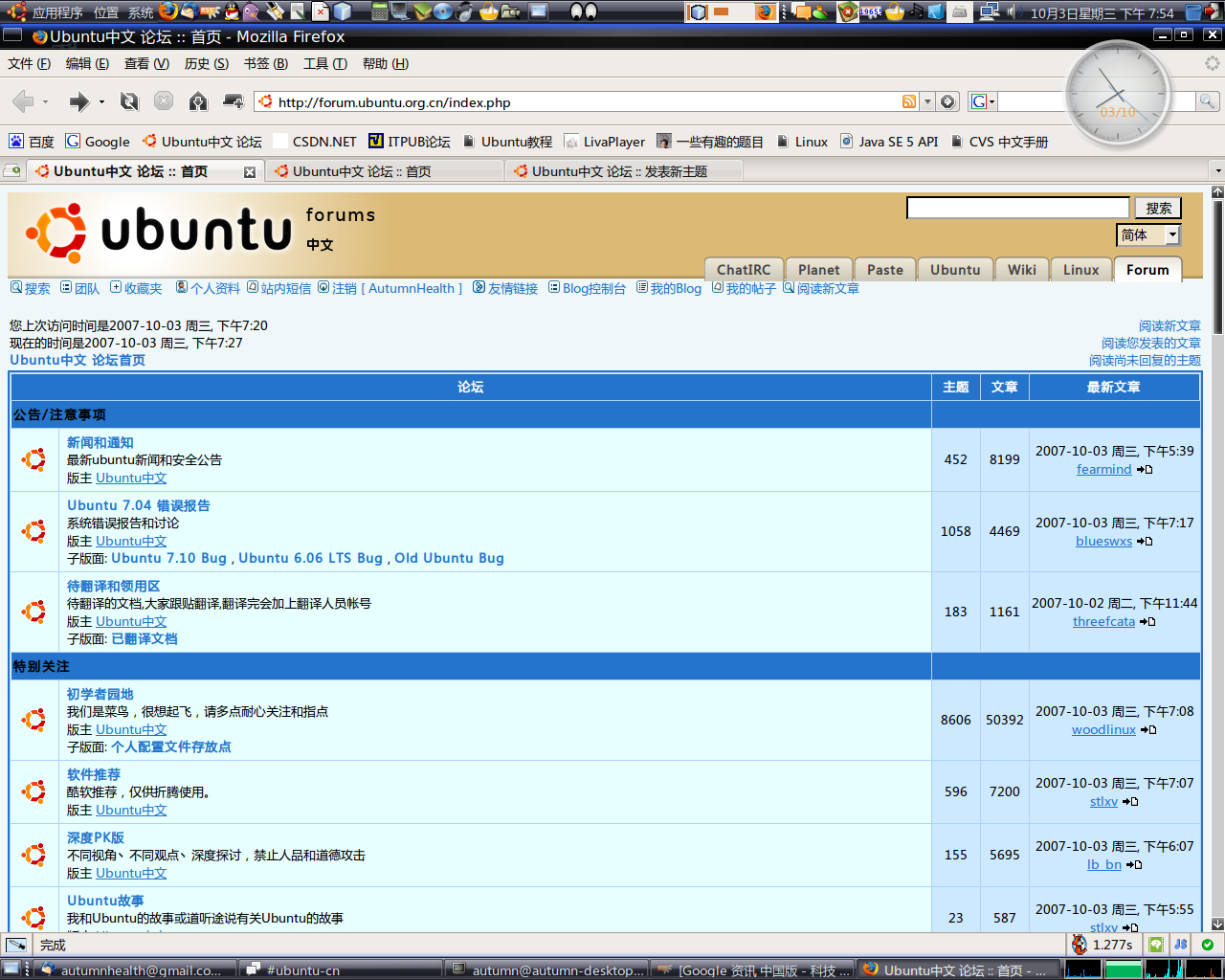Open the Paste site tab
The image size is (1225, 980).
885,270
